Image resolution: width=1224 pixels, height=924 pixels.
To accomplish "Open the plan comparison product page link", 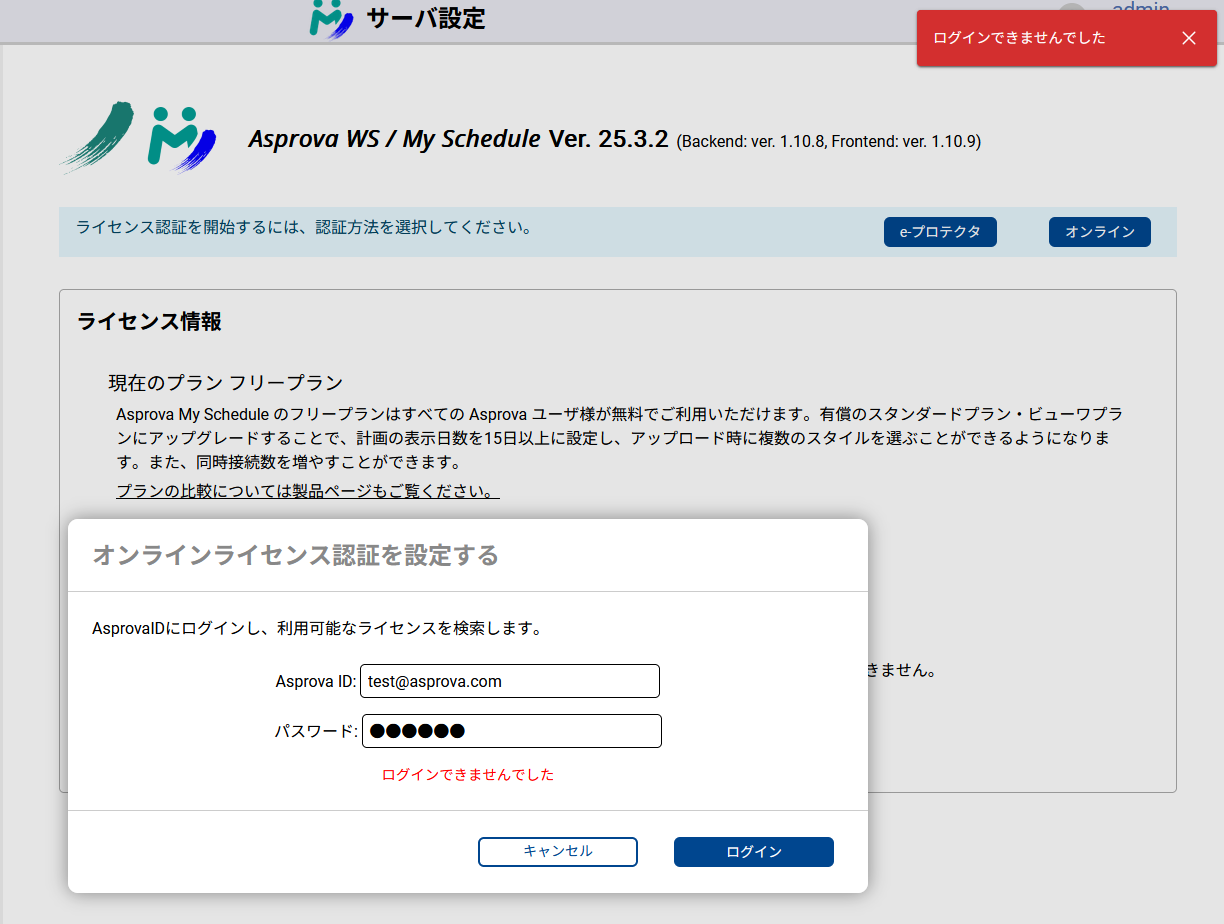I will click(x=308, y=491).
